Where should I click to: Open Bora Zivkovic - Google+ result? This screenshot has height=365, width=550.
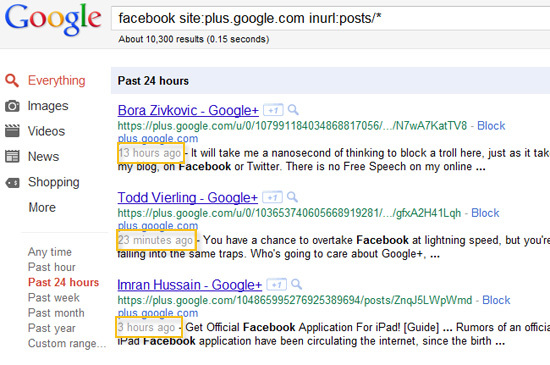pyautogui.click(x=188, y=110)
